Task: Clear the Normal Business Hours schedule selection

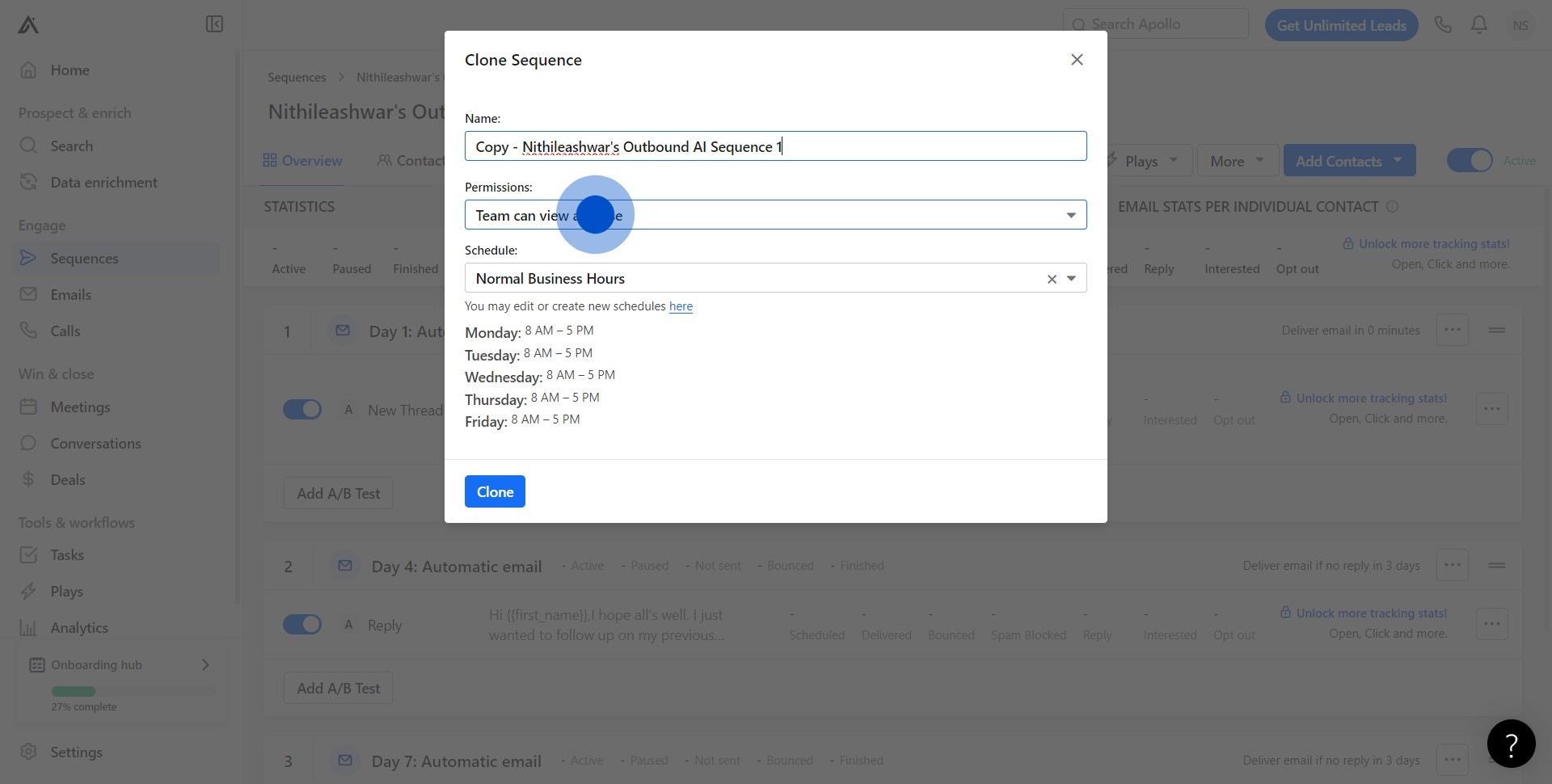Action: (1052, 279)
